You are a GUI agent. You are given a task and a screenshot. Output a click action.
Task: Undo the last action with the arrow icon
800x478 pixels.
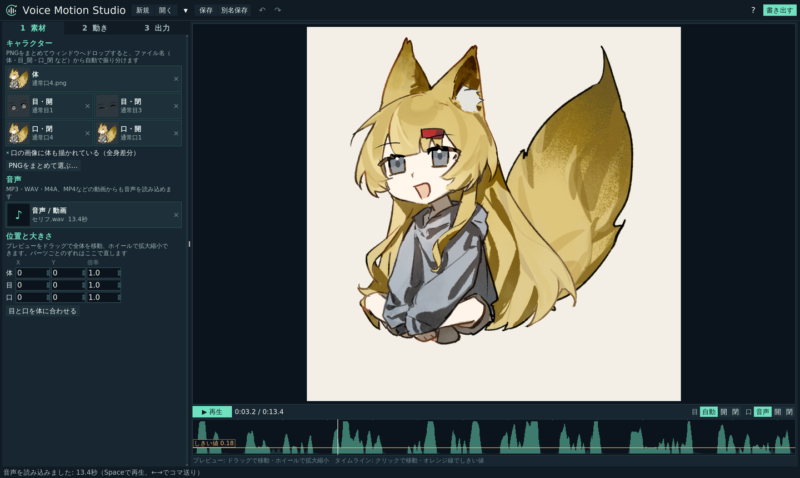[262, 10]
